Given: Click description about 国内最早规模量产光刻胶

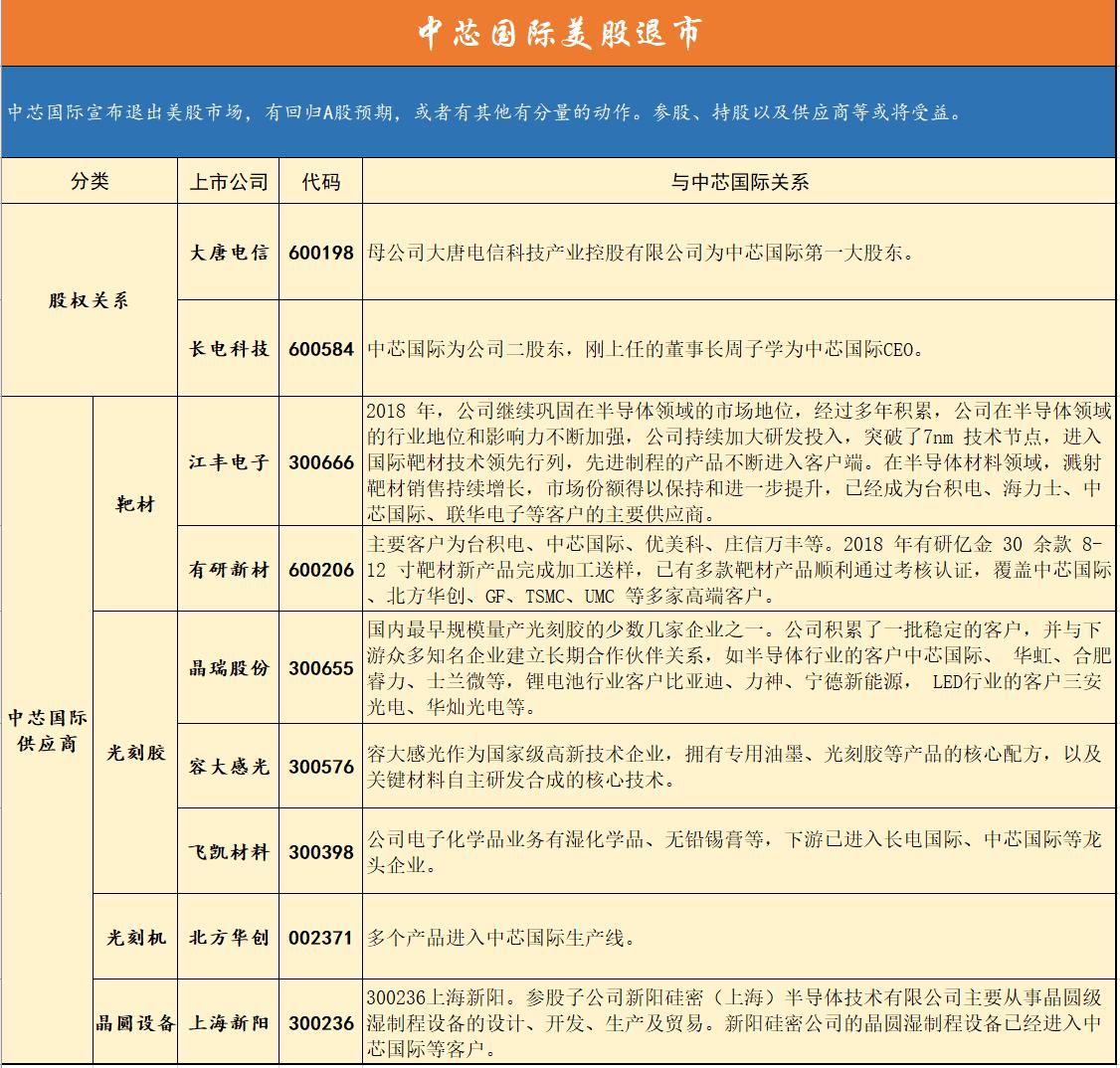Looking at the screenshot, I should tap(739, 667).
